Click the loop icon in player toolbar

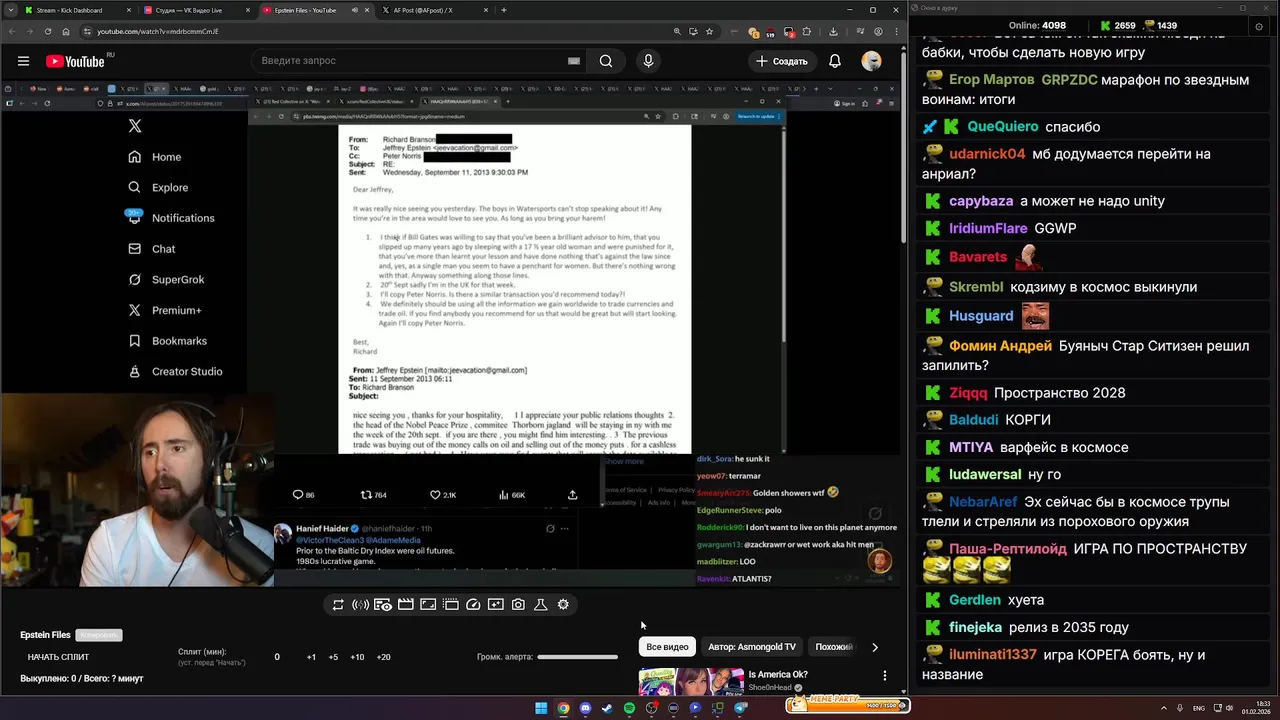point(338,604)
